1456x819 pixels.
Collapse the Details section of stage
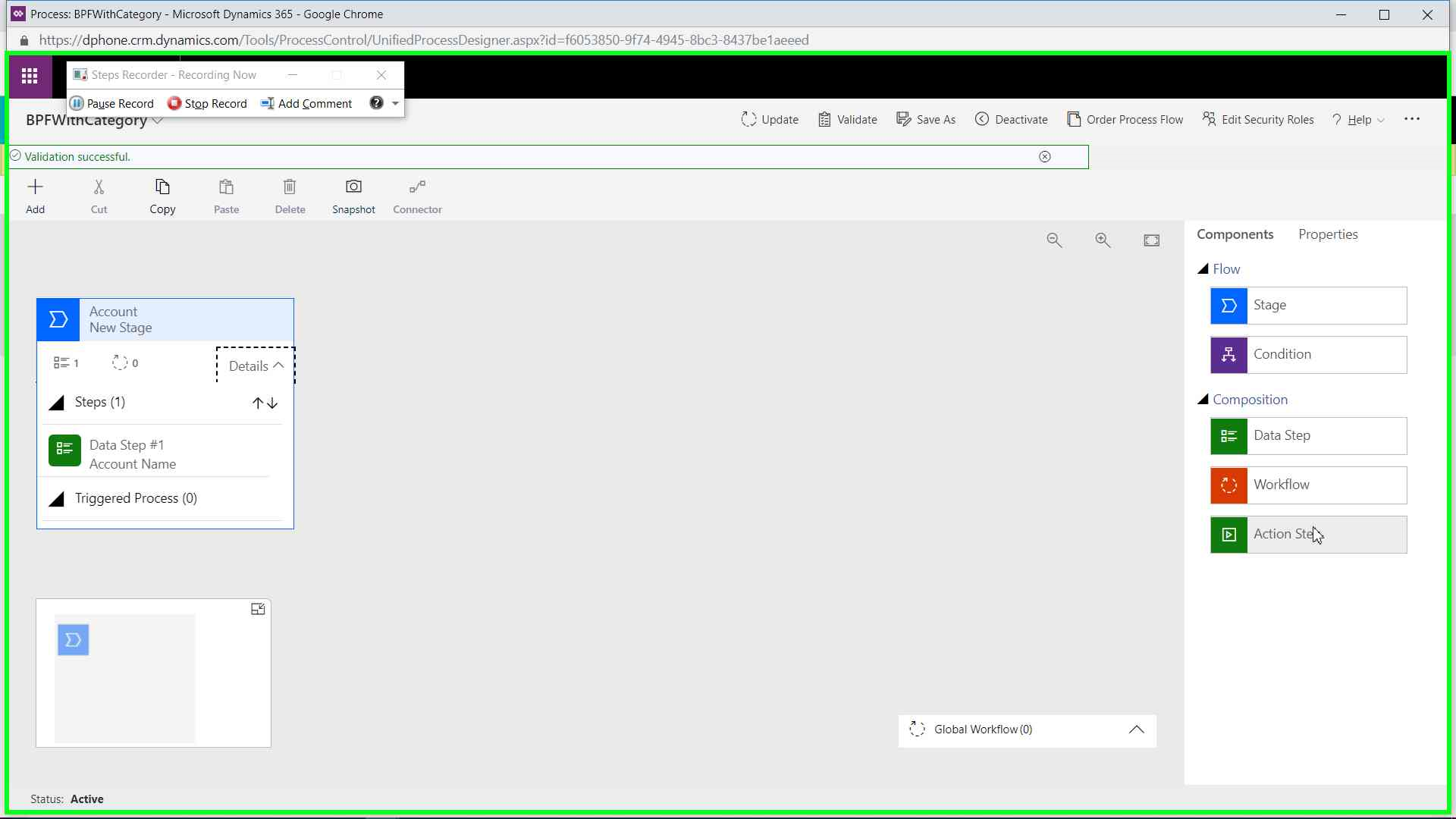click(256, 366)
